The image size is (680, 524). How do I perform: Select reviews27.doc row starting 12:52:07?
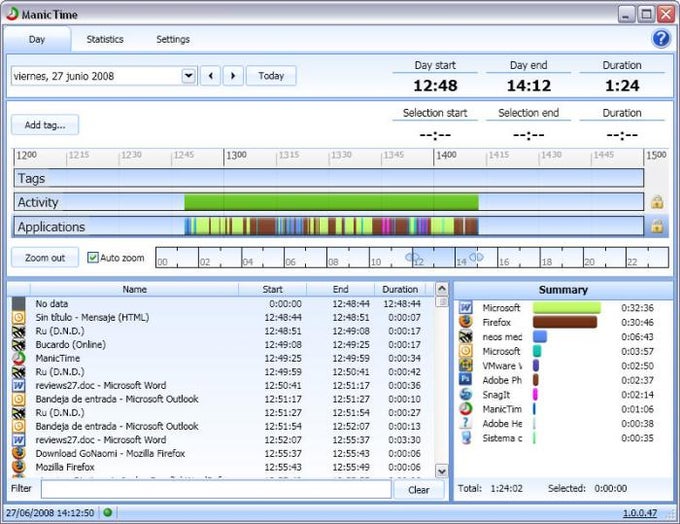click(x=223, y=440)
